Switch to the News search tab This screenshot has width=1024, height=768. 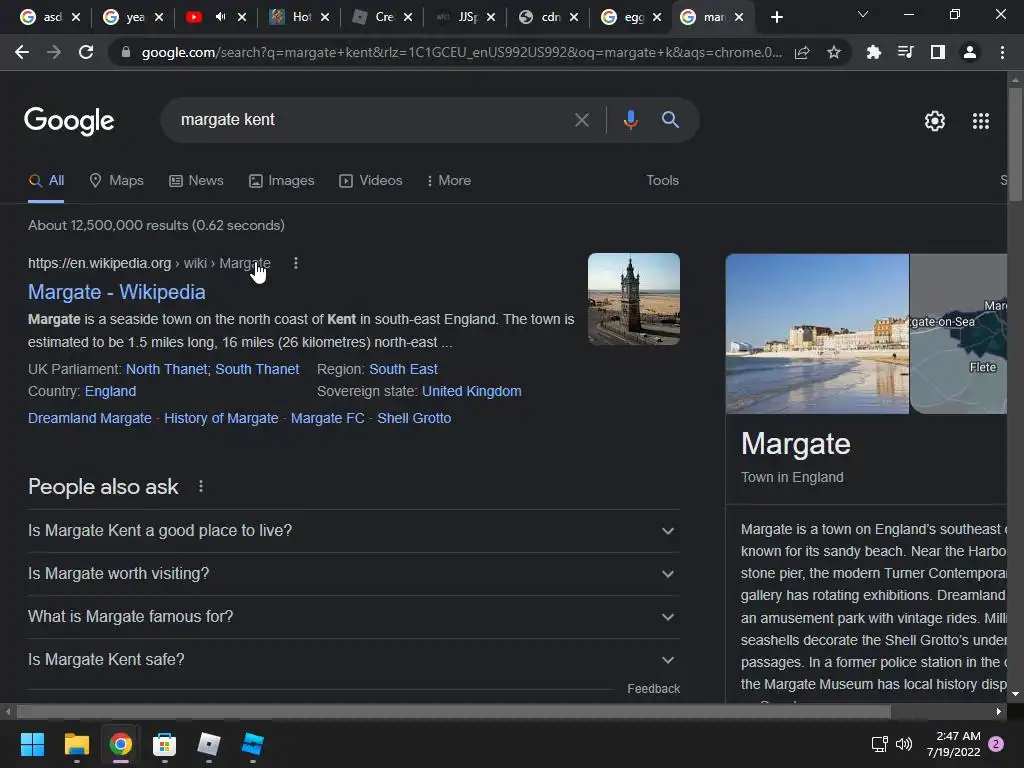tap(196, 180)
